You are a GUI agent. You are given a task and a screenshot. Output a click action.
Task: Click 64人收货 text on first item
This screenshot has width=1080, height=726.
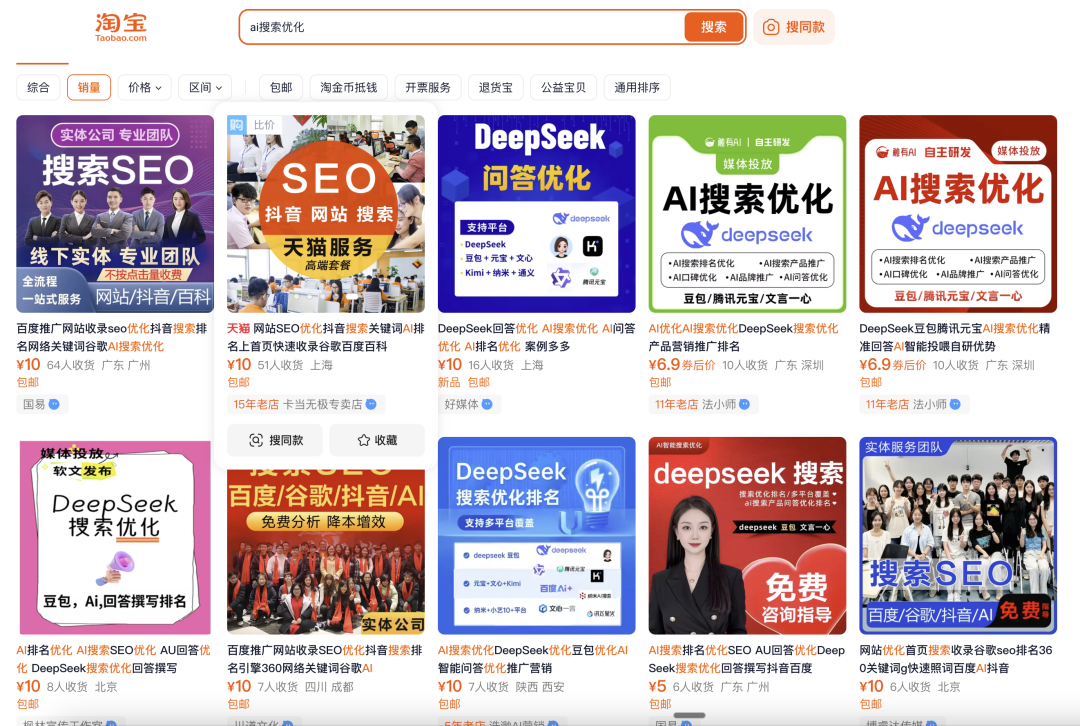point(70,365)
